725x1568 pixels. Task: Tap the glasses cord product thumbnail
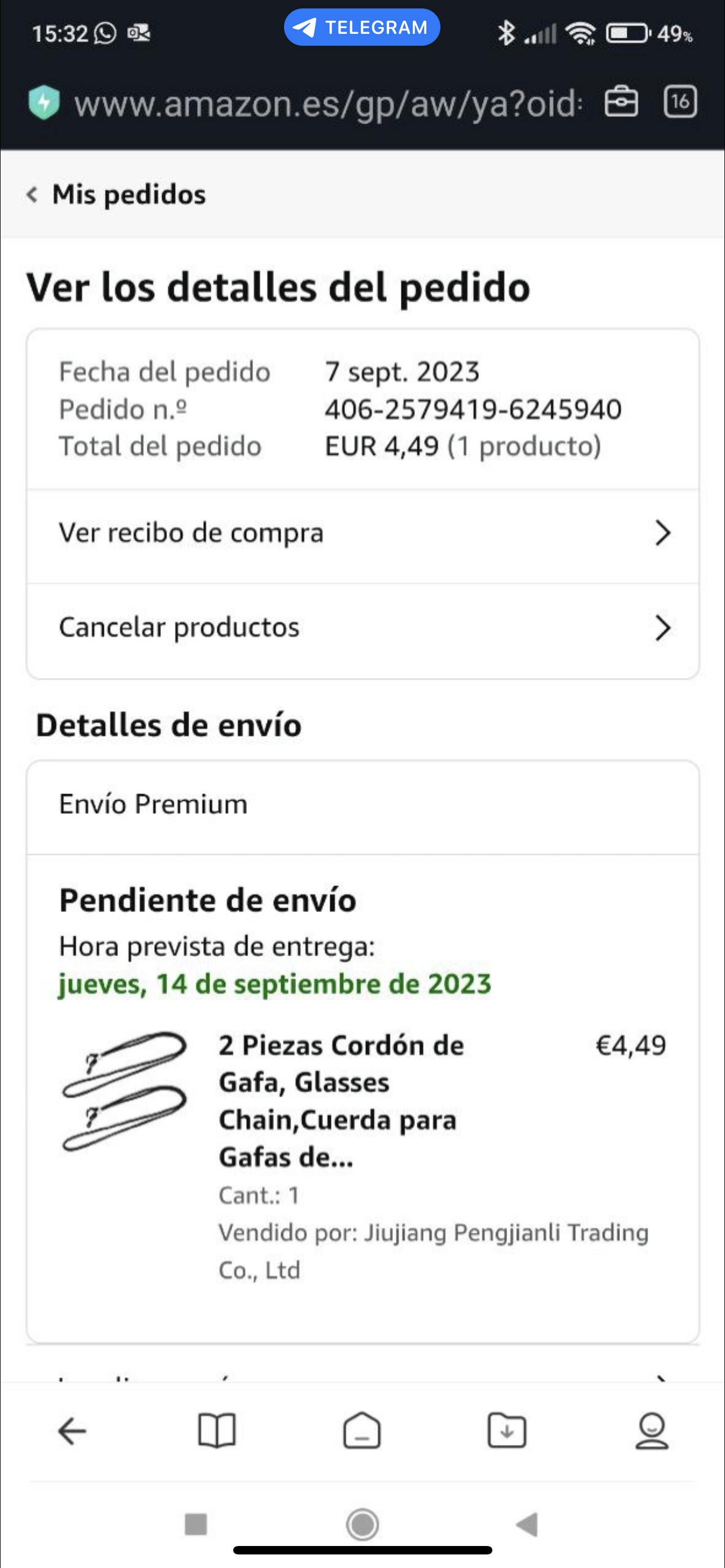[125, 1091]
